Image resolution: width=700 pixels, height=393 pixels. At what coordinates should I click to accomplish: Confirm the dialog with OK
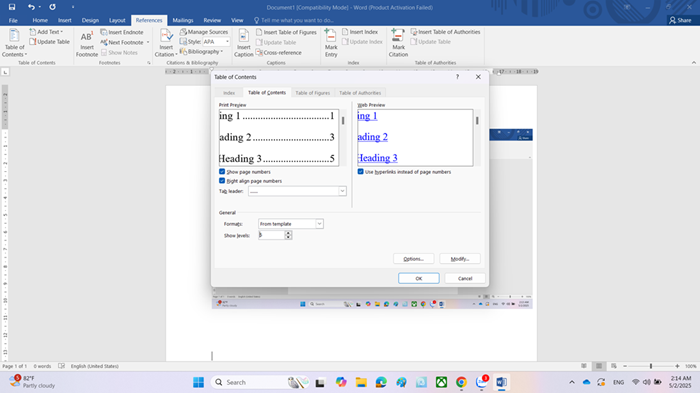point(419,278)
